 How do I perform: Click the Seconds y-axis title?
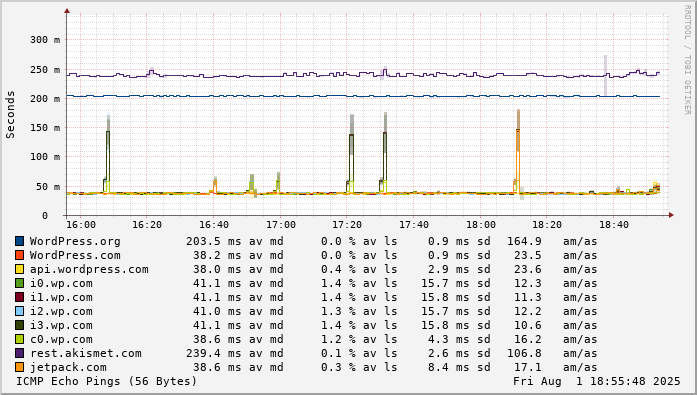click(x=10, y=115)
